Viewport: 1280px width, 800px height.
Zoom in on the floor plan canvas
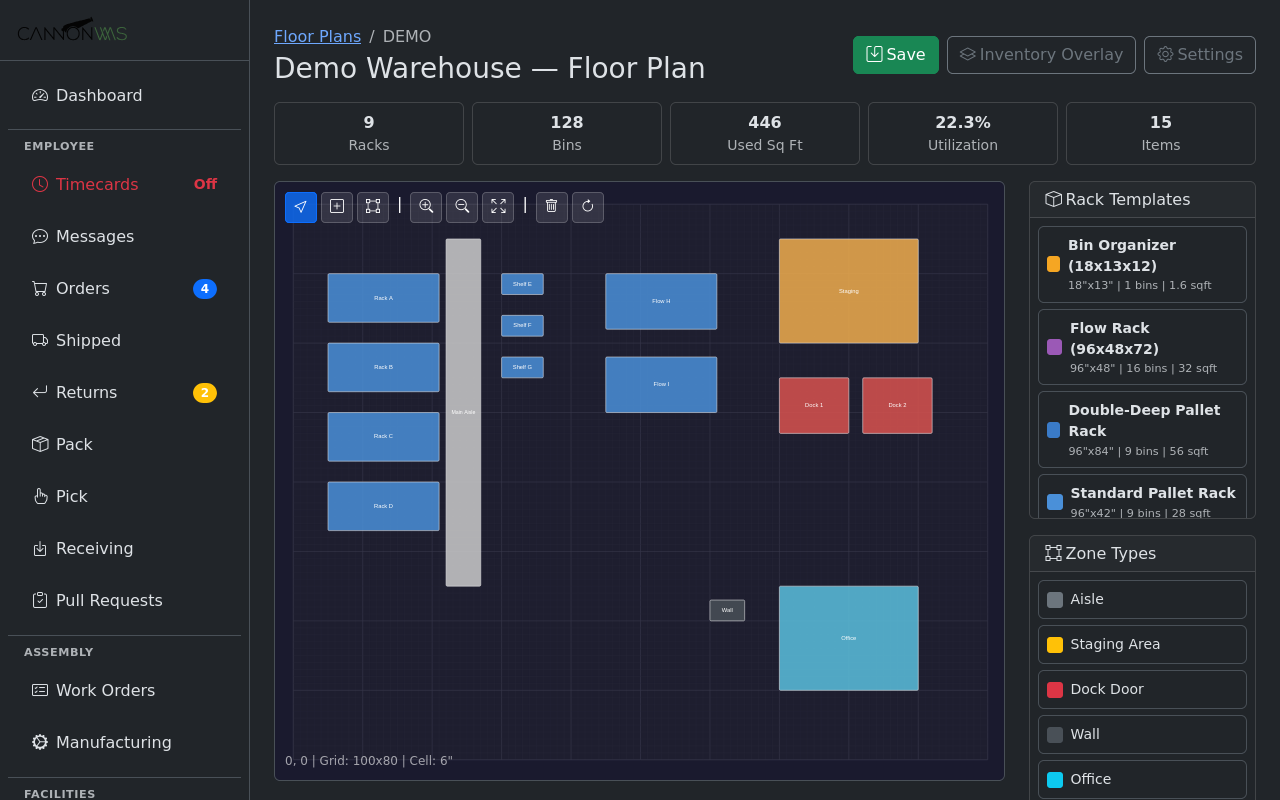pyautogui.click(x=426, y=207)
